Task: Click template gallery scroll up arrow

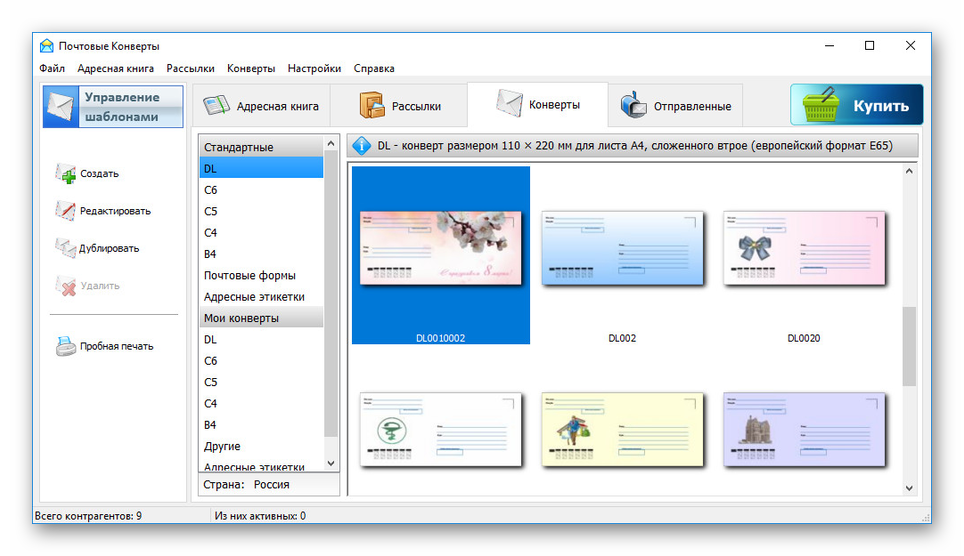Action: pyautogui.click(x=909, y=171)
